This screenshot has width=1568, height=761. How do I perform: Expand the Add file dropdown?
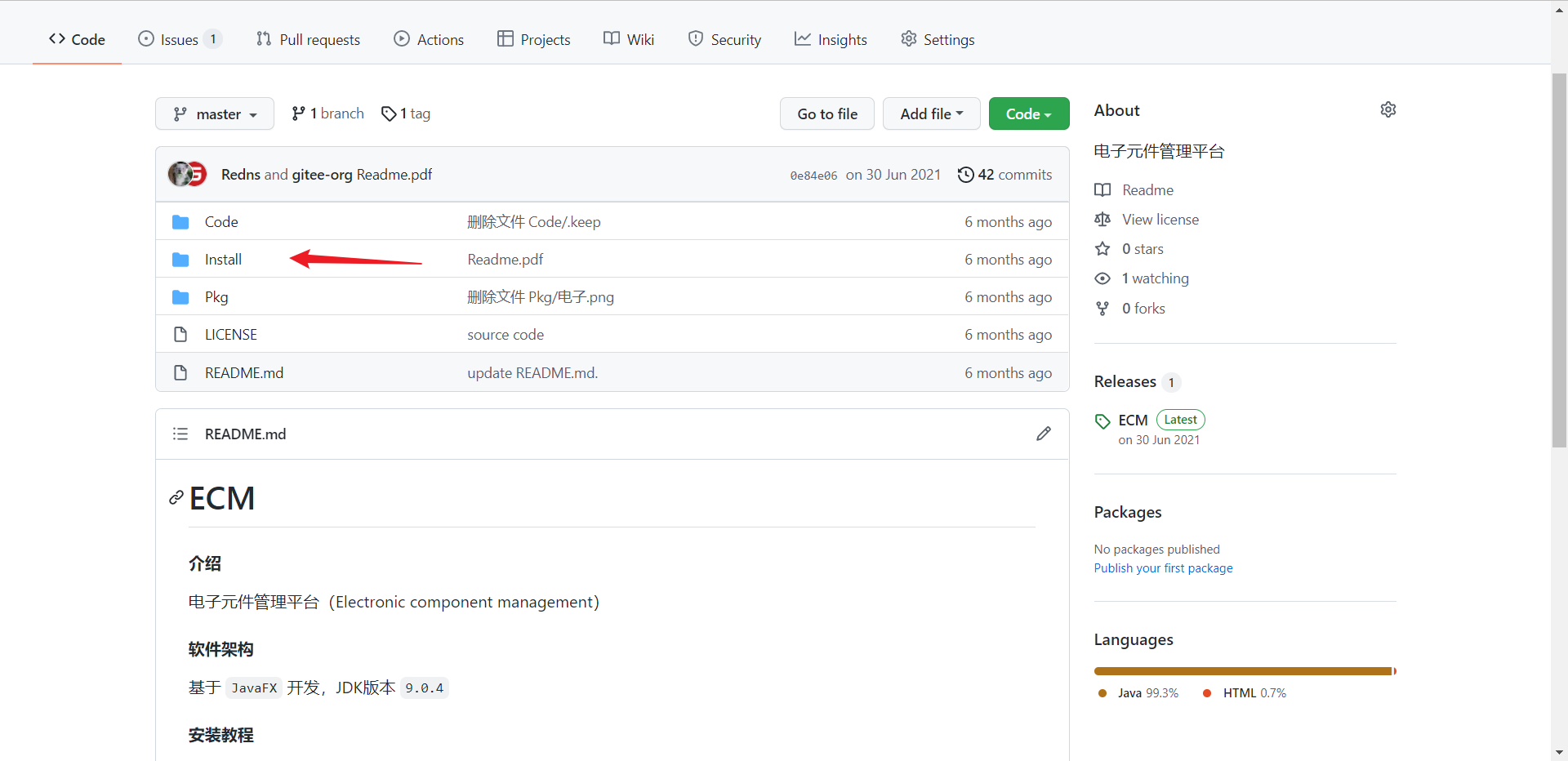coord(931,114)
